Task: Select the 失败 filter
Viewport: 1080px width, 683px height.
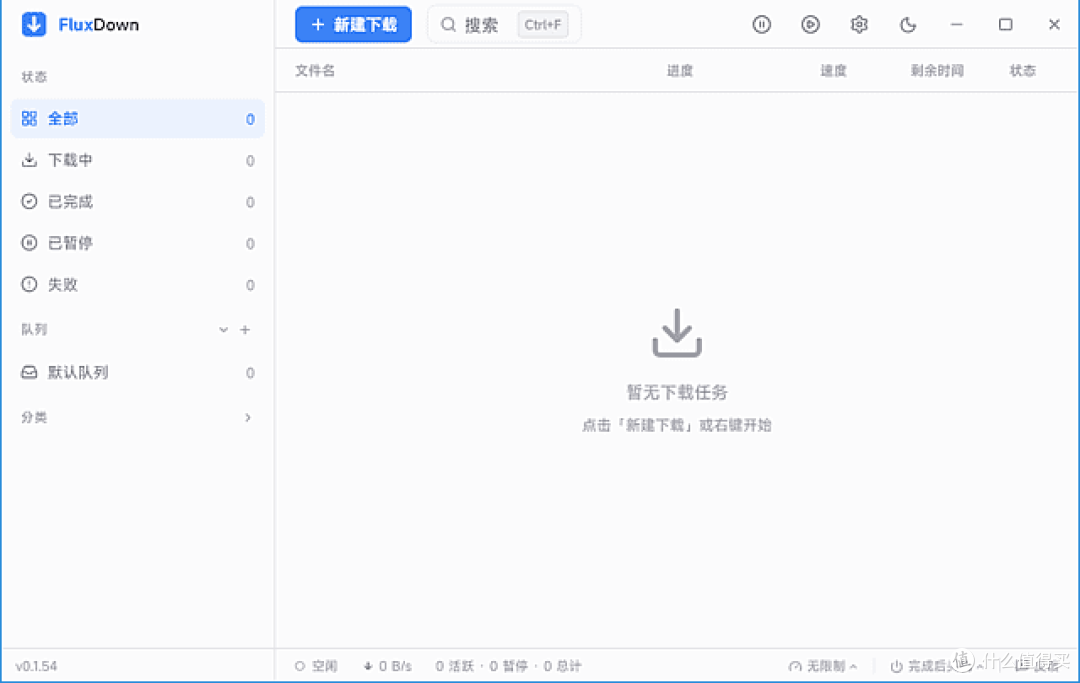Action: coord(138,284)
